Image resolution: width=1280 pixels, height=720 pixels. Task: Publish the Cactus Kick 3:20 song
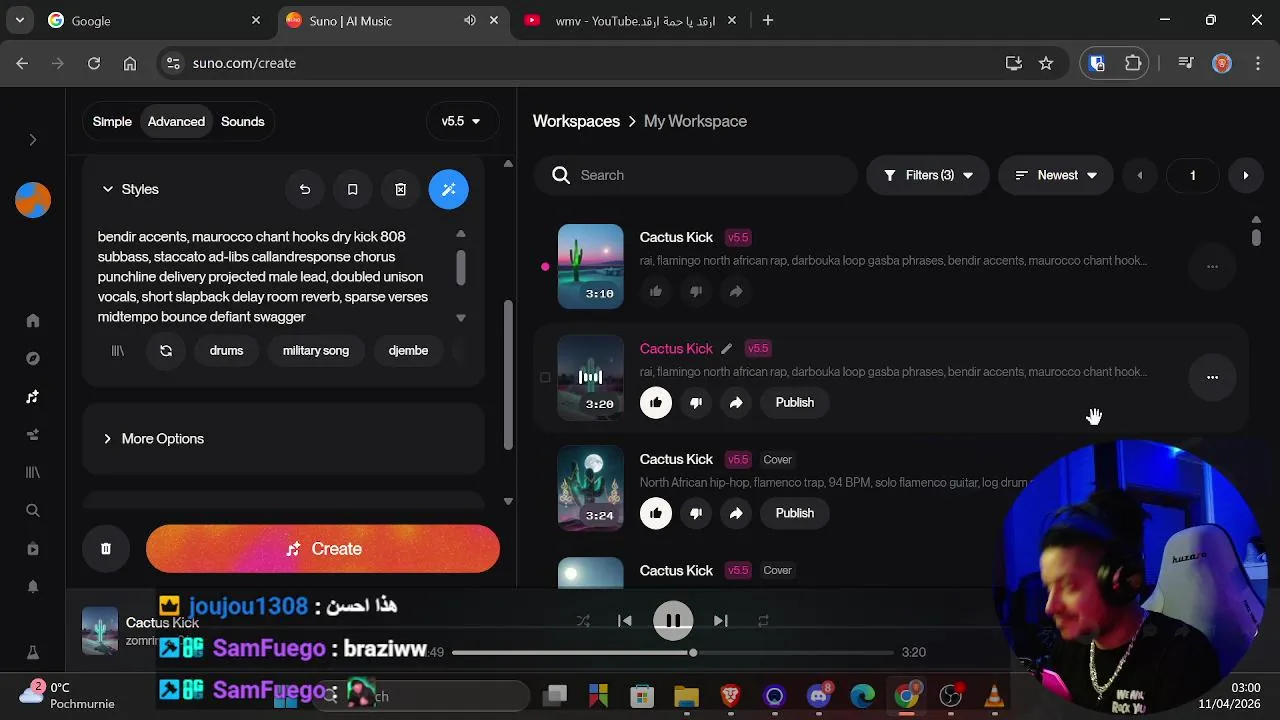795,403
